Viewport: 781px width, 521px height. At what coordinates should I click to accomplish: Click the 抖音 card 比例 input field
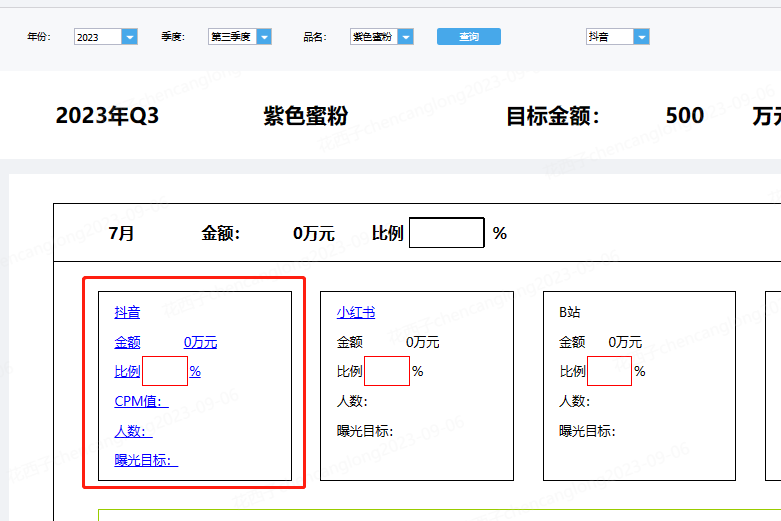pyautogui.click(x=165, y=371)
